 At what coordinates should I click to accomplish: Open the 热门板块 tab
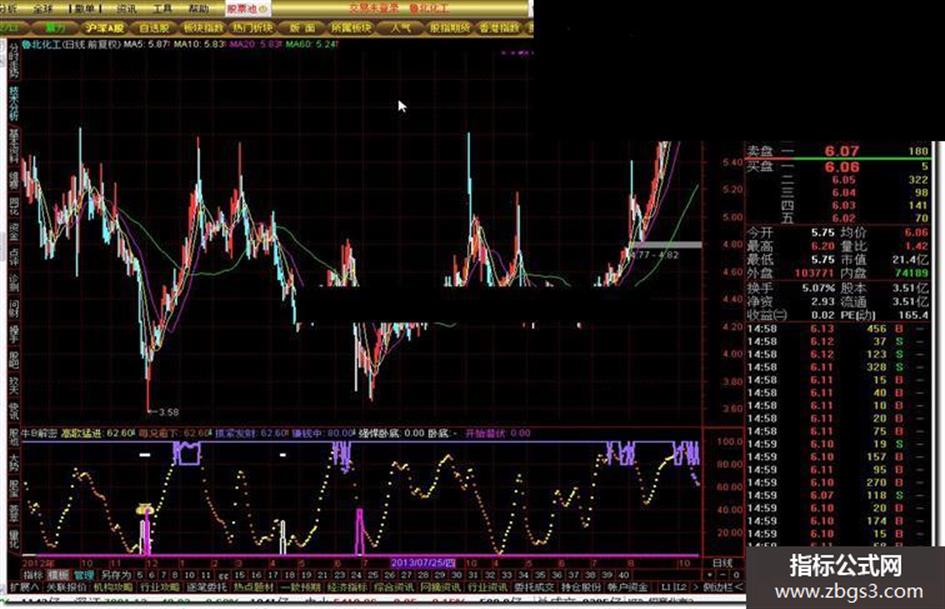pyautogui.click(x=253, y=28)
